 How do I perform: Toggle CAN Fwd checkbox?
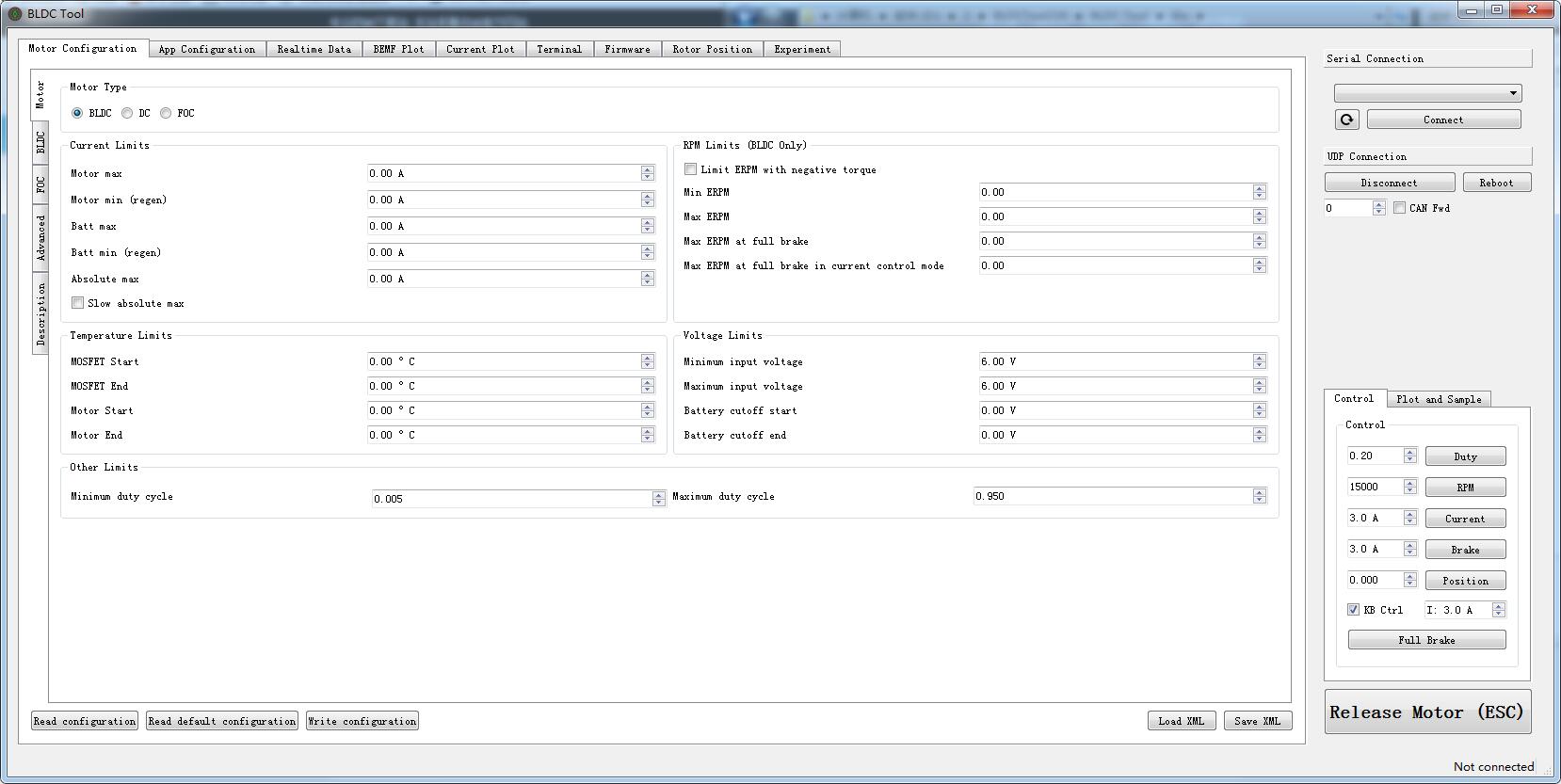coord(1400,208)
